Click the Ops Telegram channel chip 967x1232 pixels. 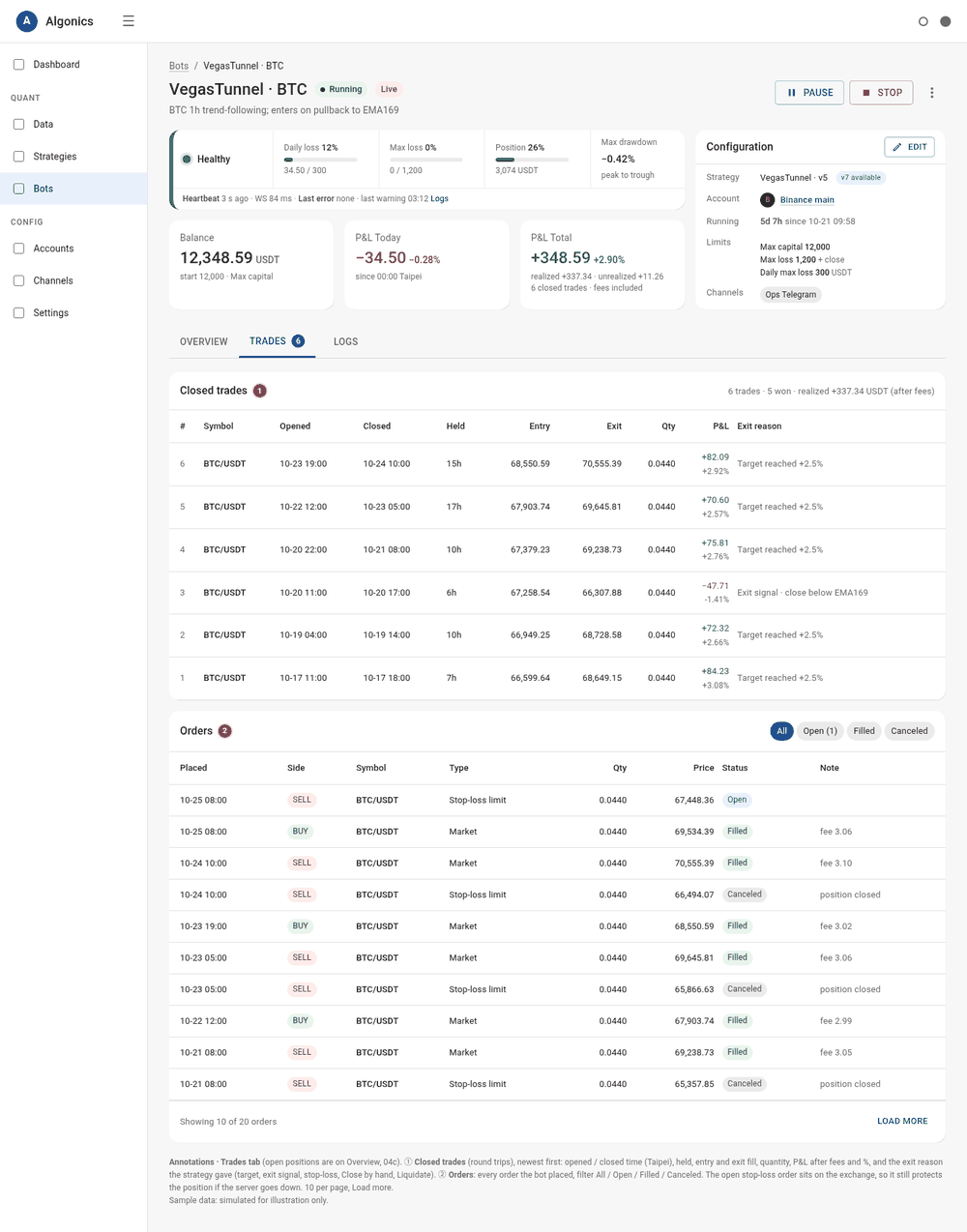[791, 295]
